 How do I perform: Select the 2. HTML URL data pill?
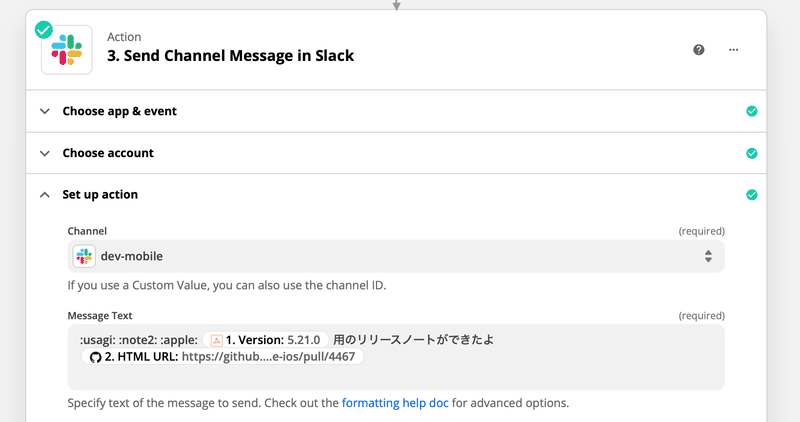pos(222,357)
